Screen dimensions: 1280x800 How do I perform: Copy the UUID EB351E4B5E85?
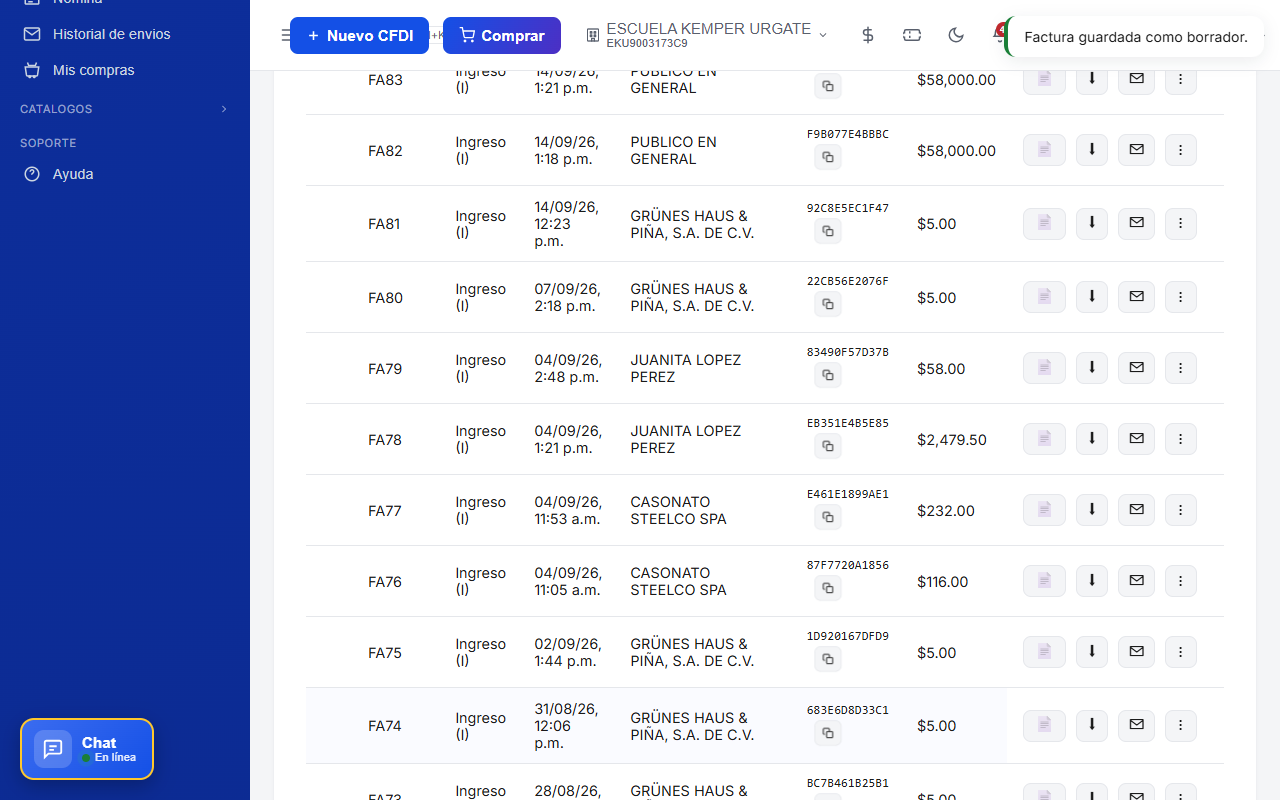[x=827, y=446]
